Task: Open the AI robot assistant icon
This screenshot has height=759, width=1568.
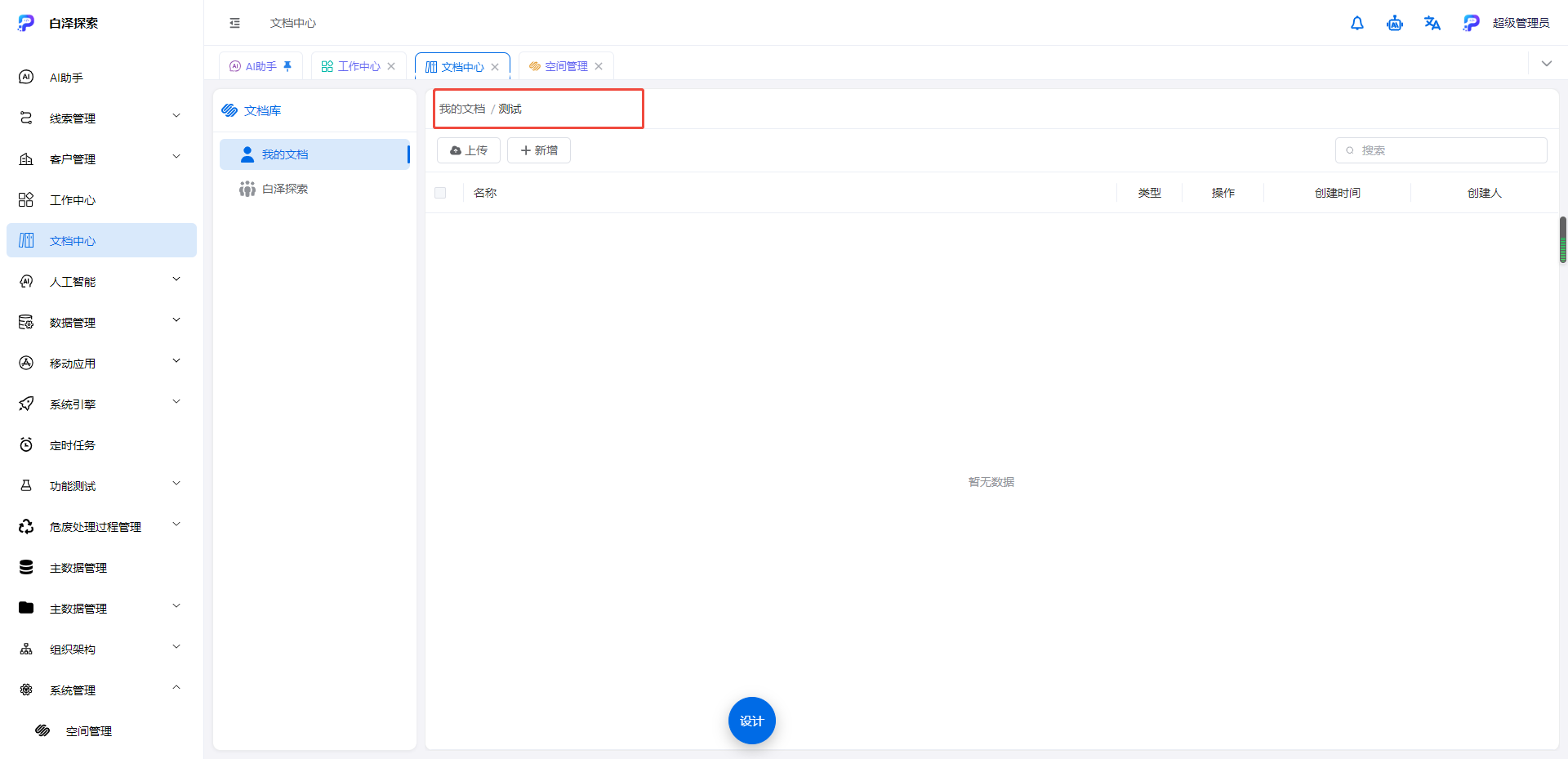Action: coord(1395,23)
